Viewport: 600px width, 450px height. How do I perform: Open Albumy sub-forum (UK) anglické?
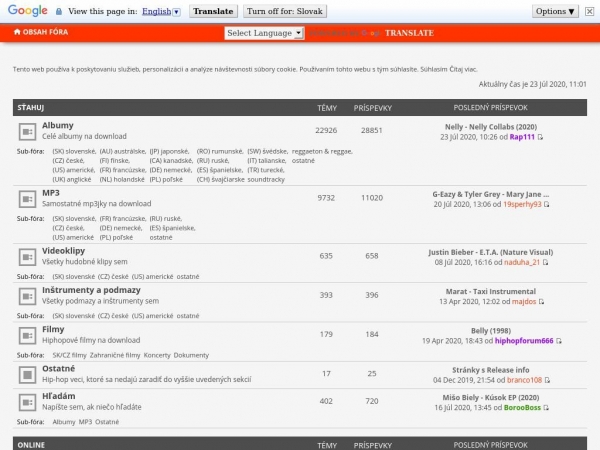tap(72, 179)
